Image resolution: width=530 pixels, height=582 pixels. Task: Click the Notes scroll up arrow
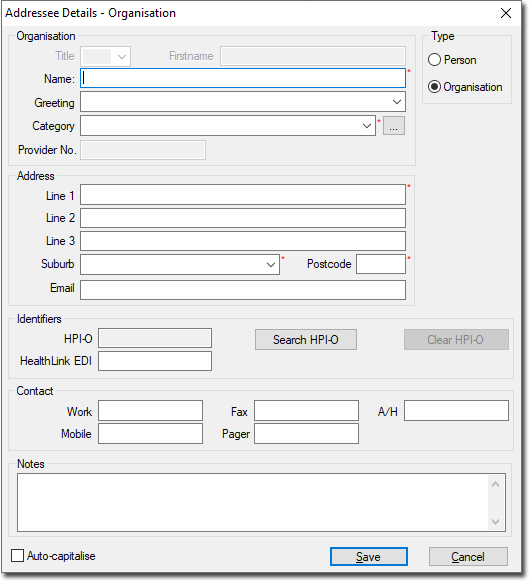(495, 484)
